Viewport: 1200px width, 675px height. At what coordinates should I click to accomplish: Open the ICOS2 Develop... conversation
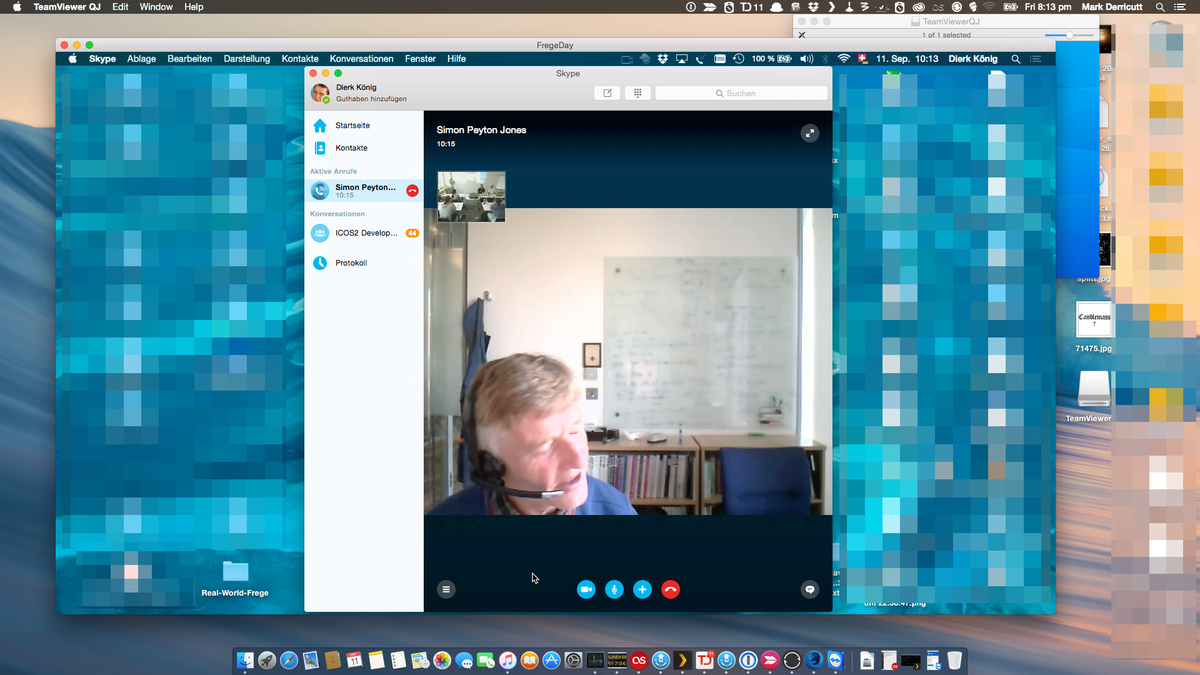click(x=366, y=233)
